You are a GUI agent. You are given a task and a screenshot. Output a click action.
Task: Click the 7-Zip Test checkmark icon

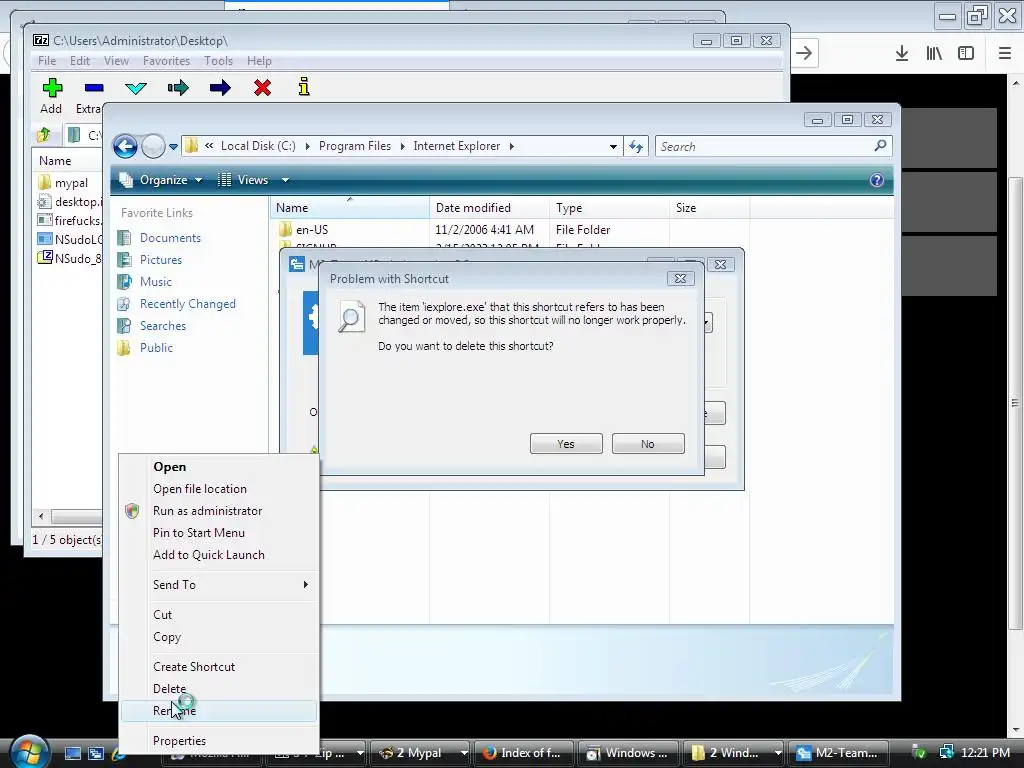point(136,88)
